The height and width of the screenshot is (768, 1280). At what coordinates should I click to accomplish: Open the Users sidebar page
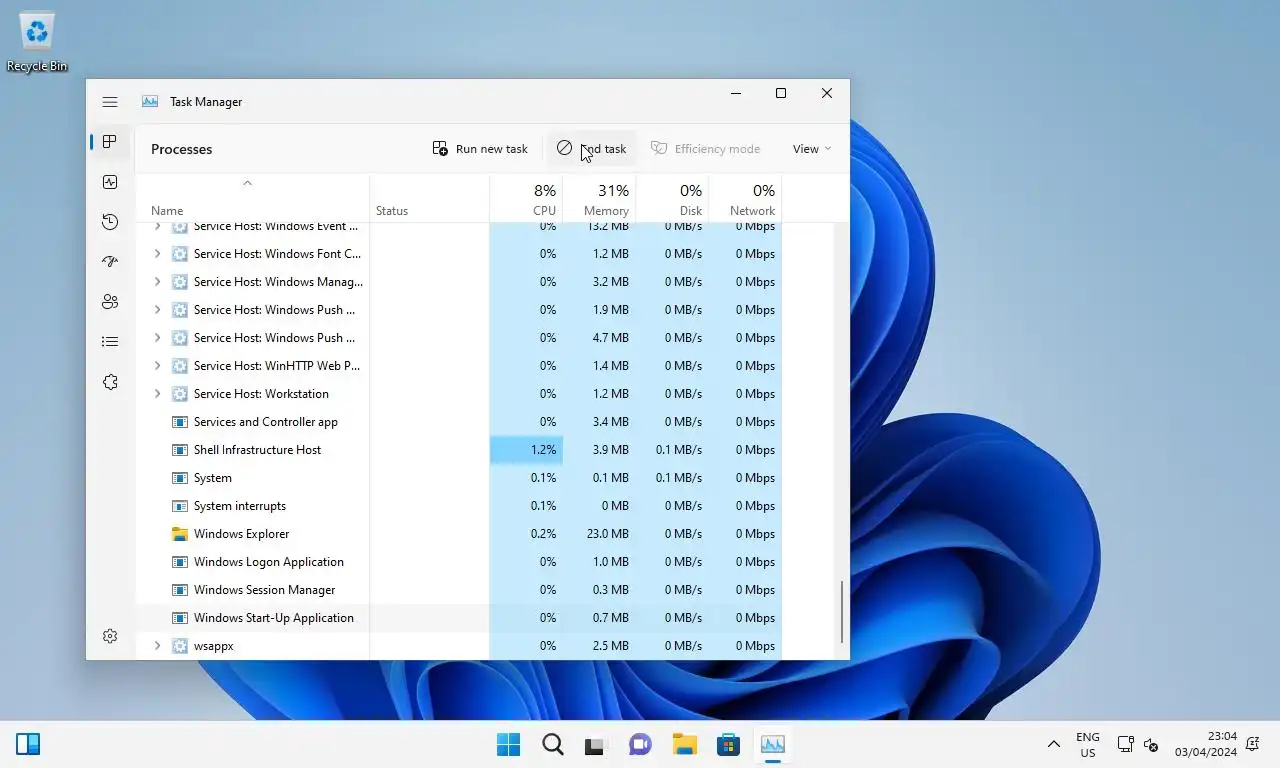(x=110, y=302)
